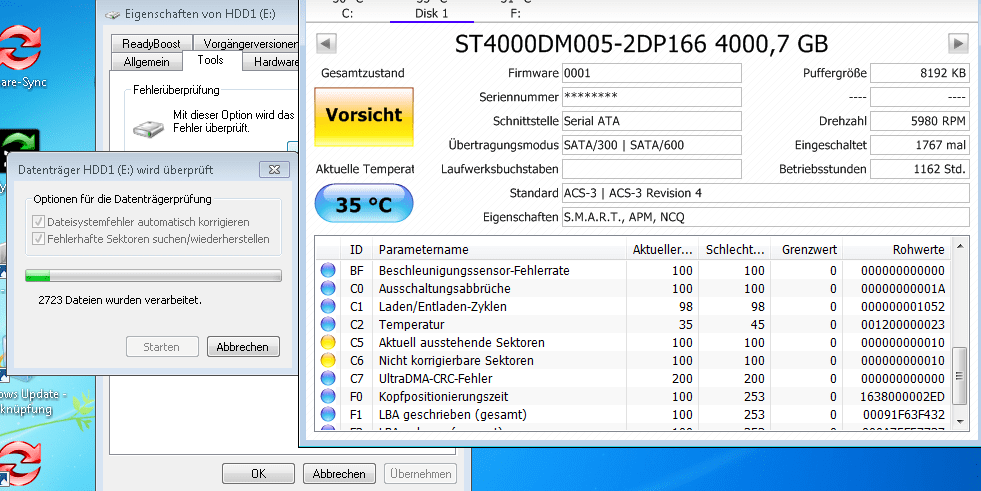Screen dimensions: 981x491
Task: Click status orb for LBA geschrieben row
Action: tap(328, 415)
